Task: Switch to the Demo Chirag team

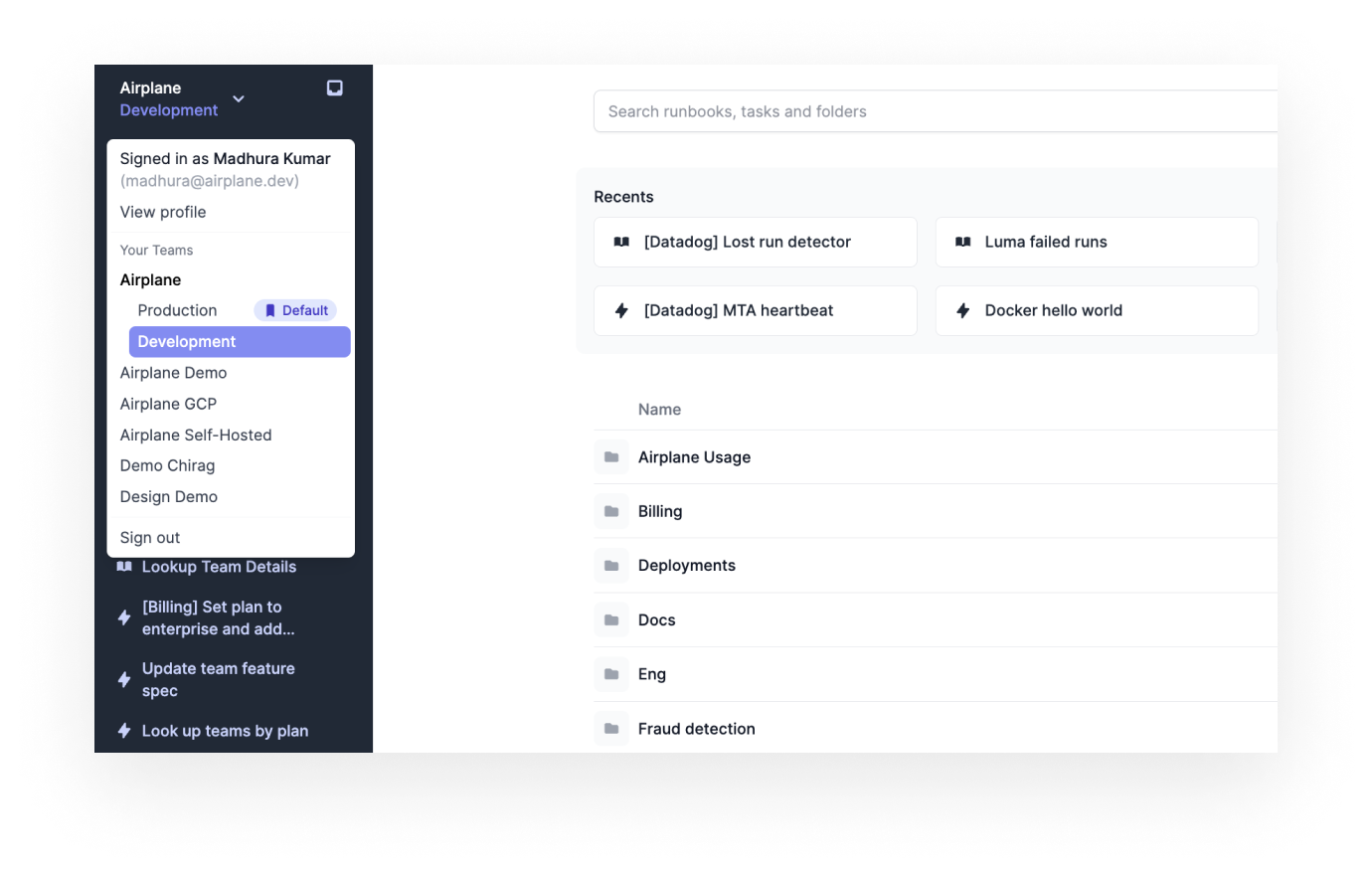Action: point(167,465)
